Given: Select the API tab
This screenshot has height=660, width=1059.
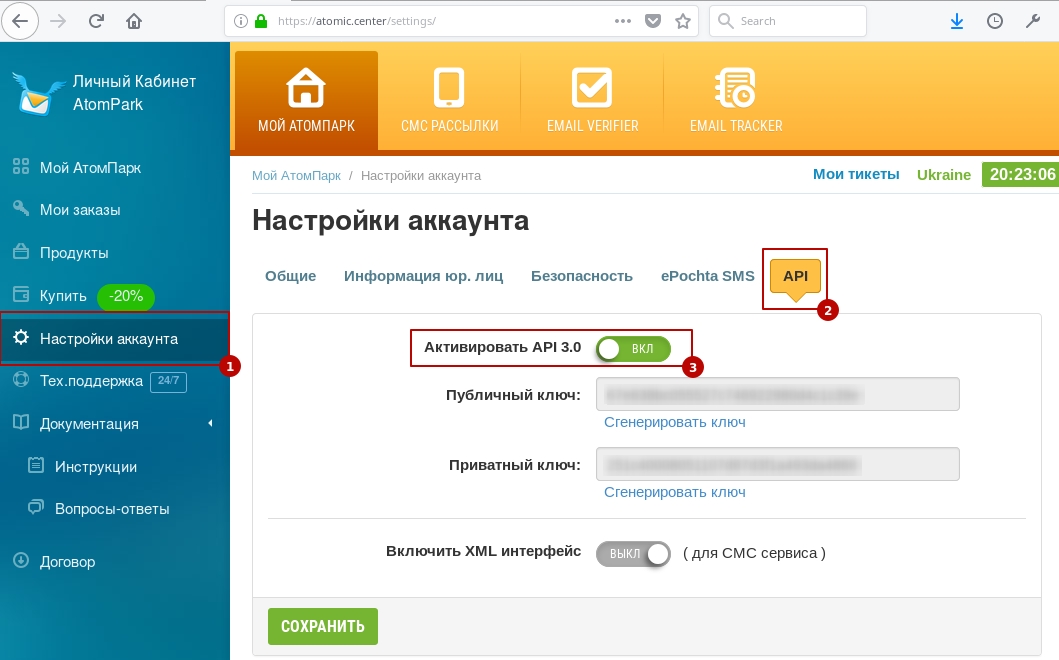Looking at the screenshot, I should tap(795, 276).
